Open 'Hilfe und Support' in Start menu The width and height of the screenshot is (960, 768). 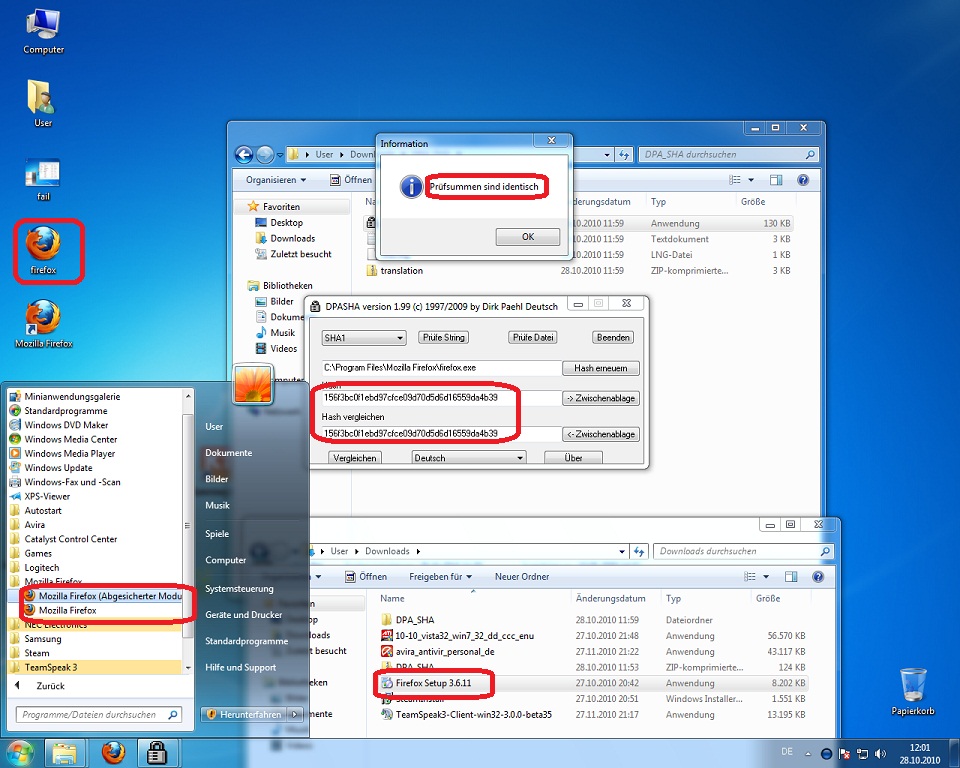241,668
